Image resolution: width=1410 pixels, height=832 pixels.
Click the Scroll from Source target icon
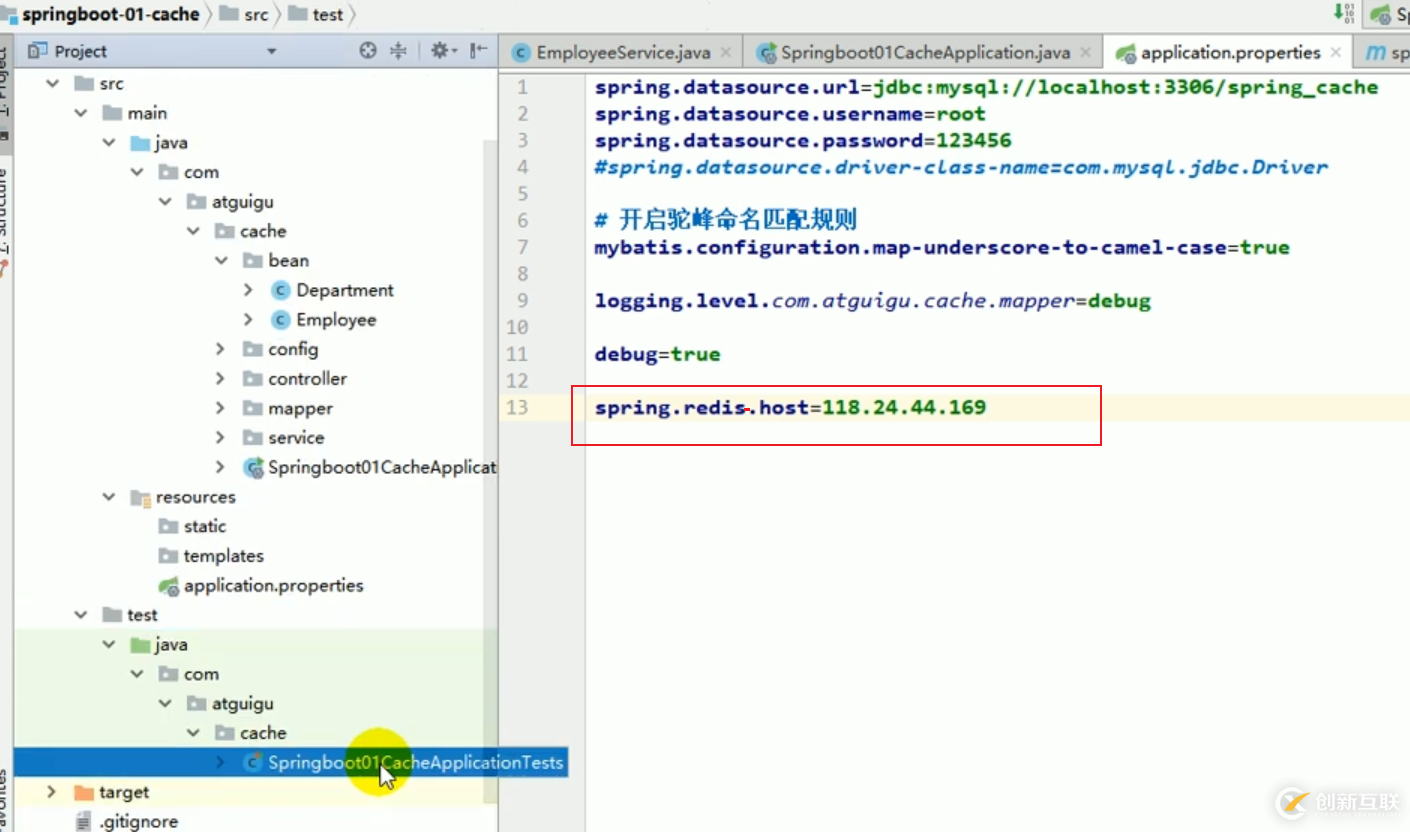coord(368,51)
